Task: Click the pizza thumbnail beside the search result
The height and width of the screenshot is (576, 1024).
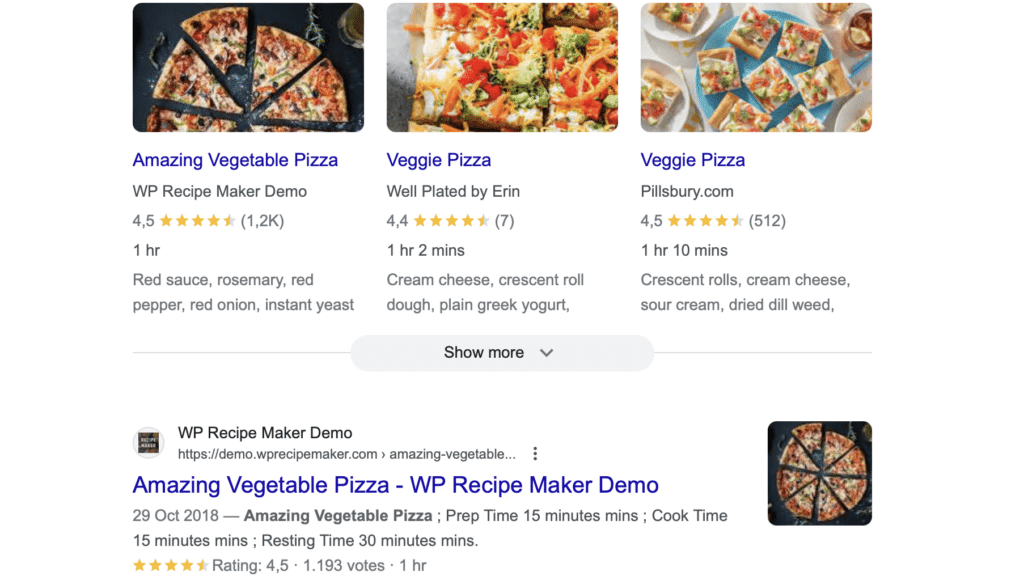Action: [819, 473]
